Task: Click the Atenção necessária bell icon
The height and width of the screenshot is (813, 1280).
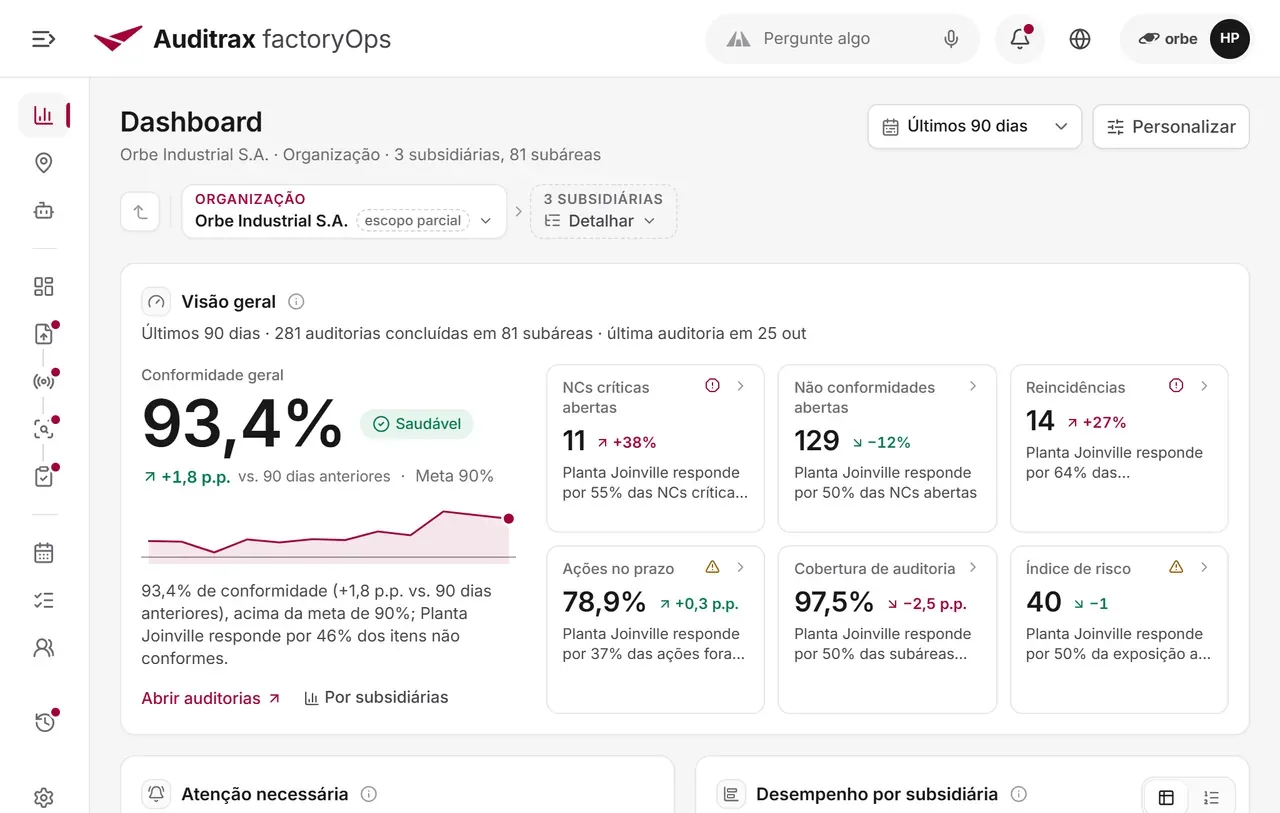Action: (x=156, y=794)
